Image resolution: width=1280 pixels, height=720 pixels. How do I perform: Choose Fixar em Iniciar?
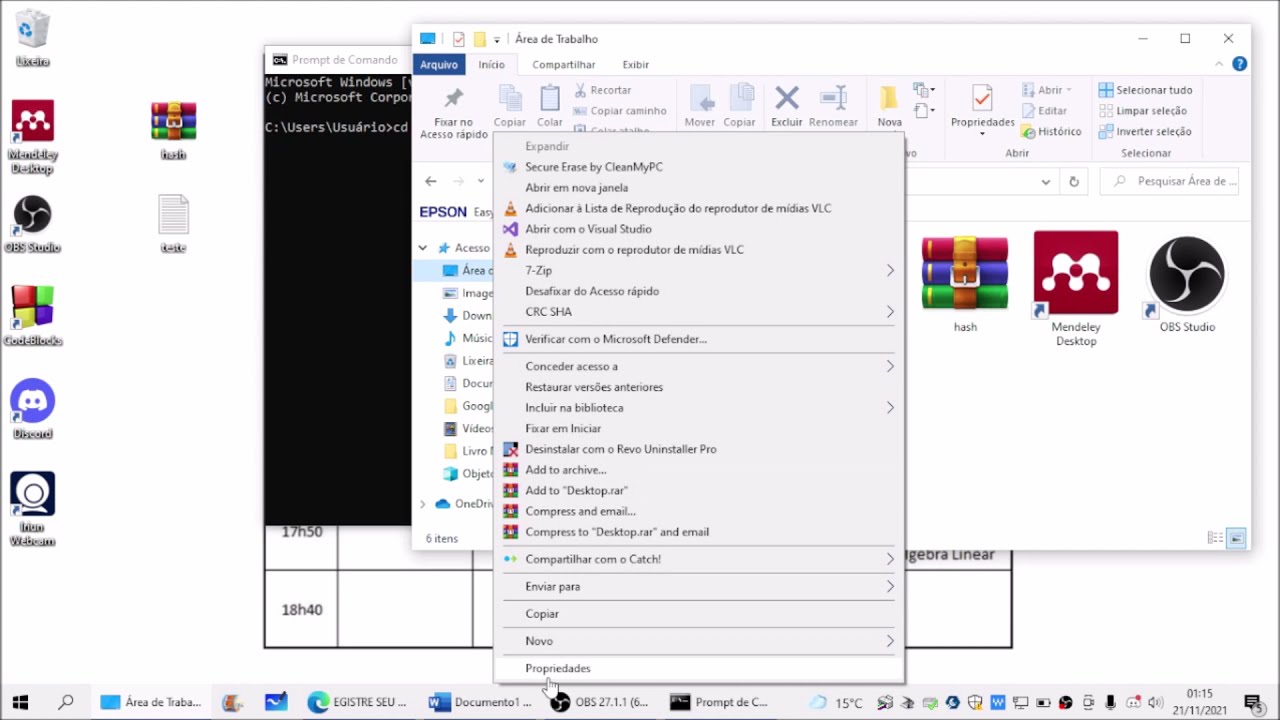[x=700, y=428]
